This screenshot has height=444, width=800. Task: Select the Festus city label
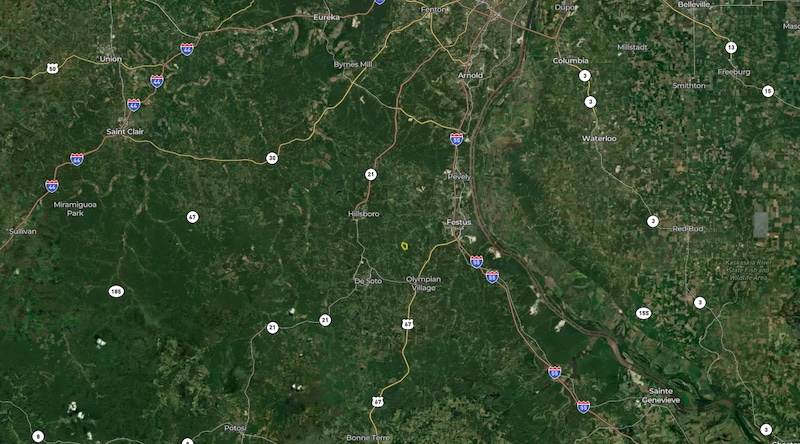[x=459, y=222]
